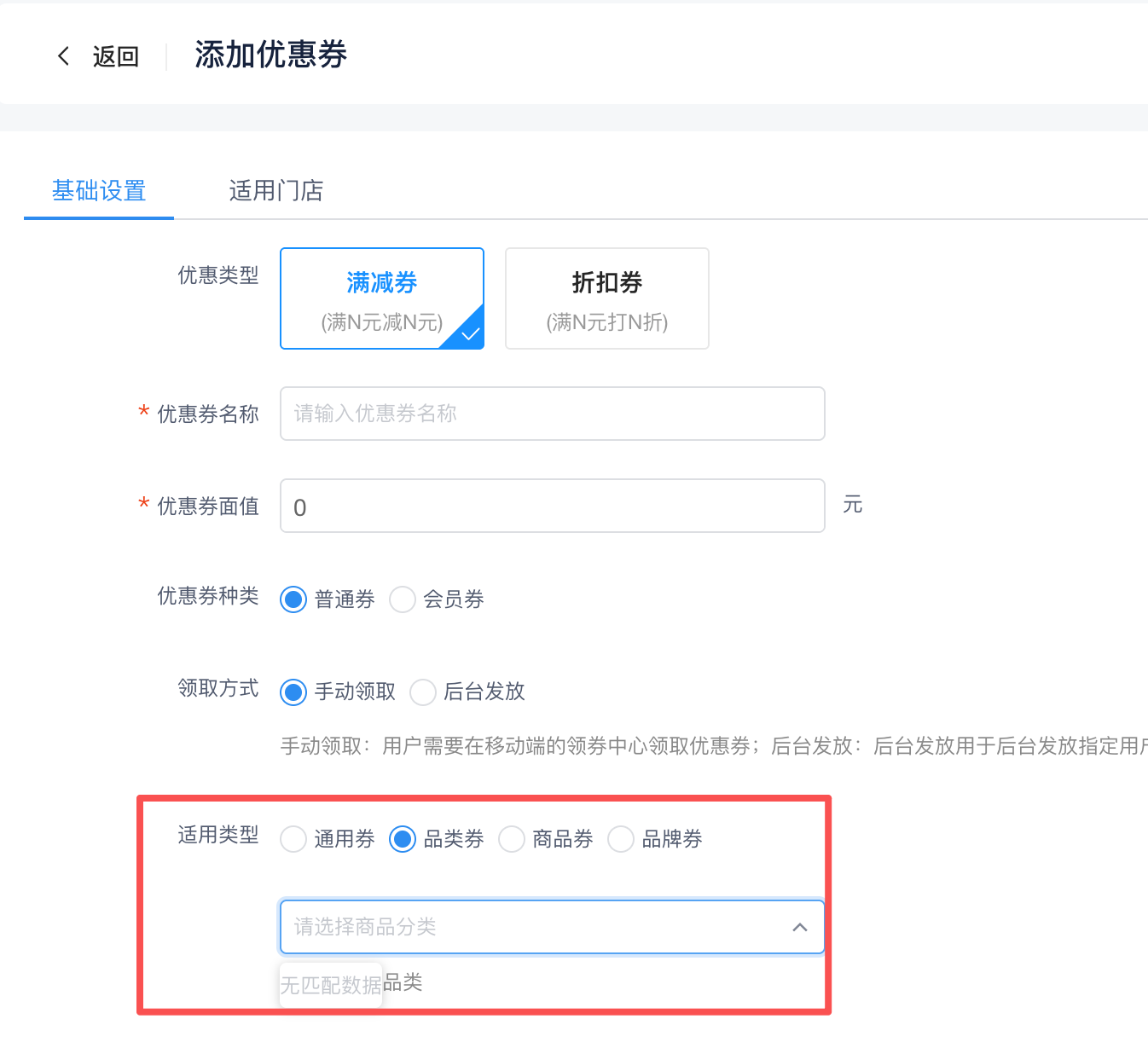The height and width of the screenshot is (1042, 1148).
Task: Select the 品类券 radio option
Action: 403,839
